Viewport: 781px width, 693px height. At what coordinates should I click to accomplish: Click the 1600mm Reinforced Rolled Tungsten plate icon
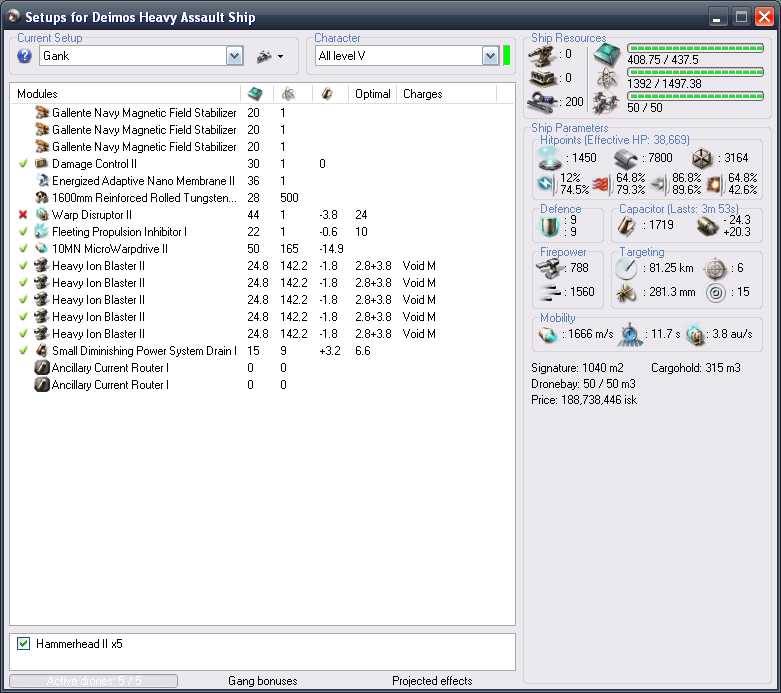coord(42,197)
